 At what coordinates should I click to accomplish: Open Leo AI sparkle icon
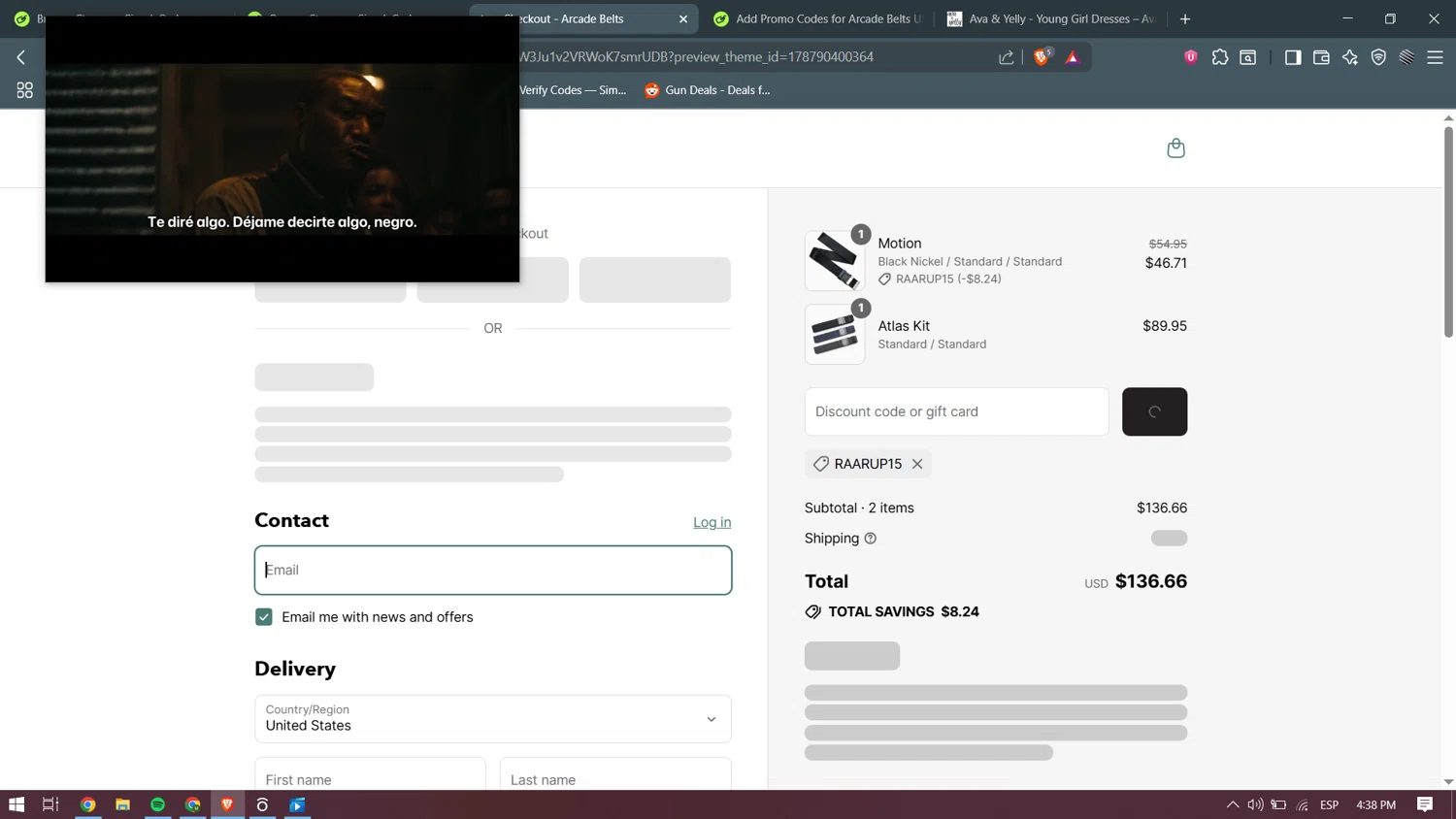click(x=1350, y=57)
